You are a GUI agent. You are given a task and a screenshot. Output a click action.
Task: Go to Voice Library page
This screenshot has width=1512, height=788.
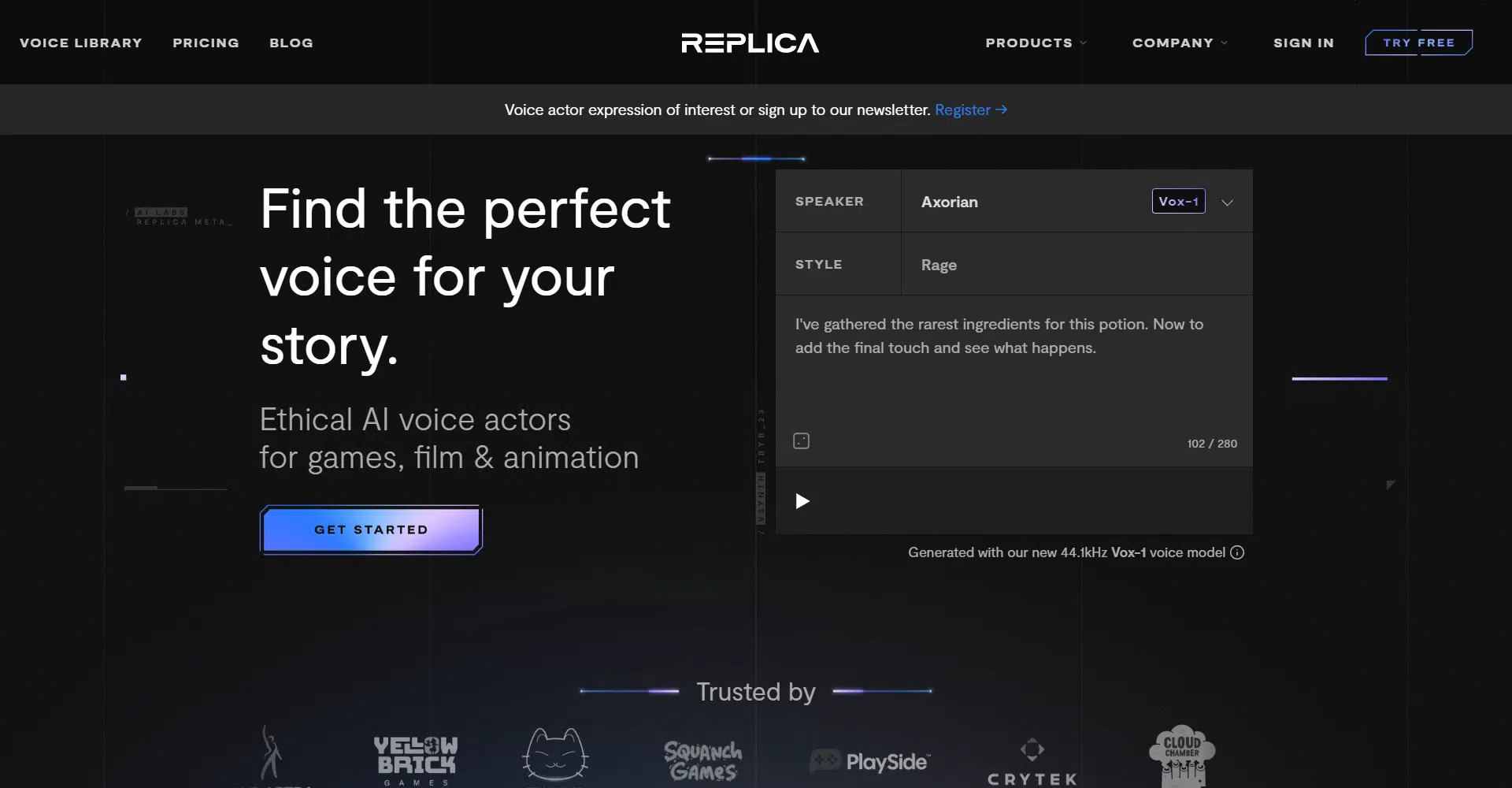pyautogui.click(x=81, y=43)
